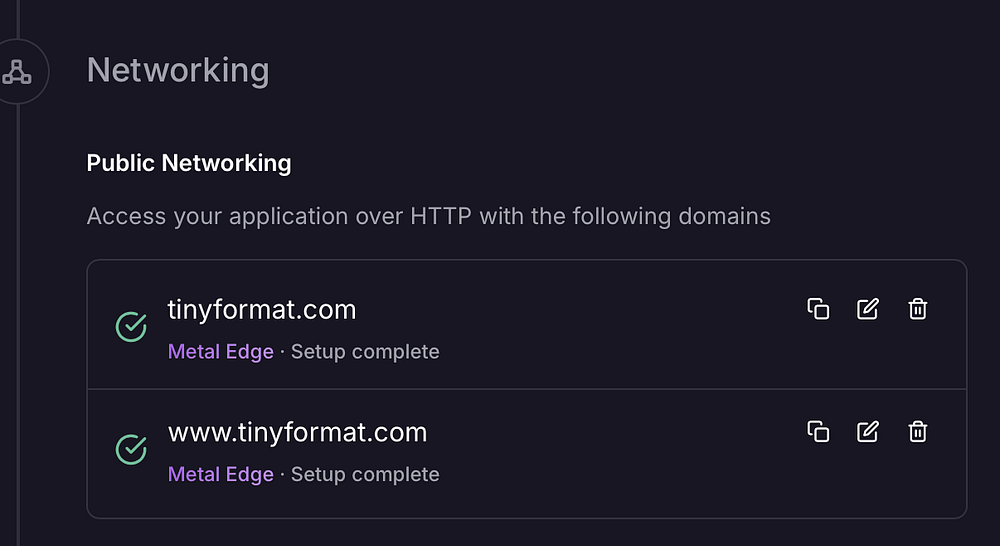Edit the tinyformat.com domain
The image size is (1000, 546).
pyautogui.click(x=868, y=309)
